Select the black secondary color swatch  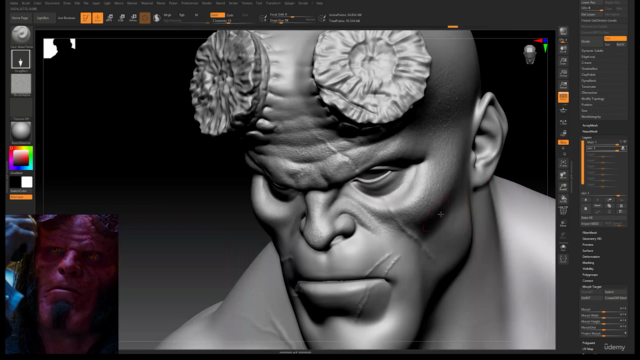15,182
